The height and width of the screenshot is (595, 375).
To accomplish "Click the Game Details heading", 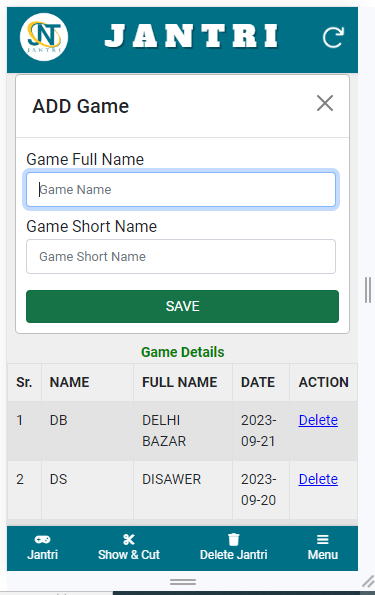I will [x=183, y=352].
